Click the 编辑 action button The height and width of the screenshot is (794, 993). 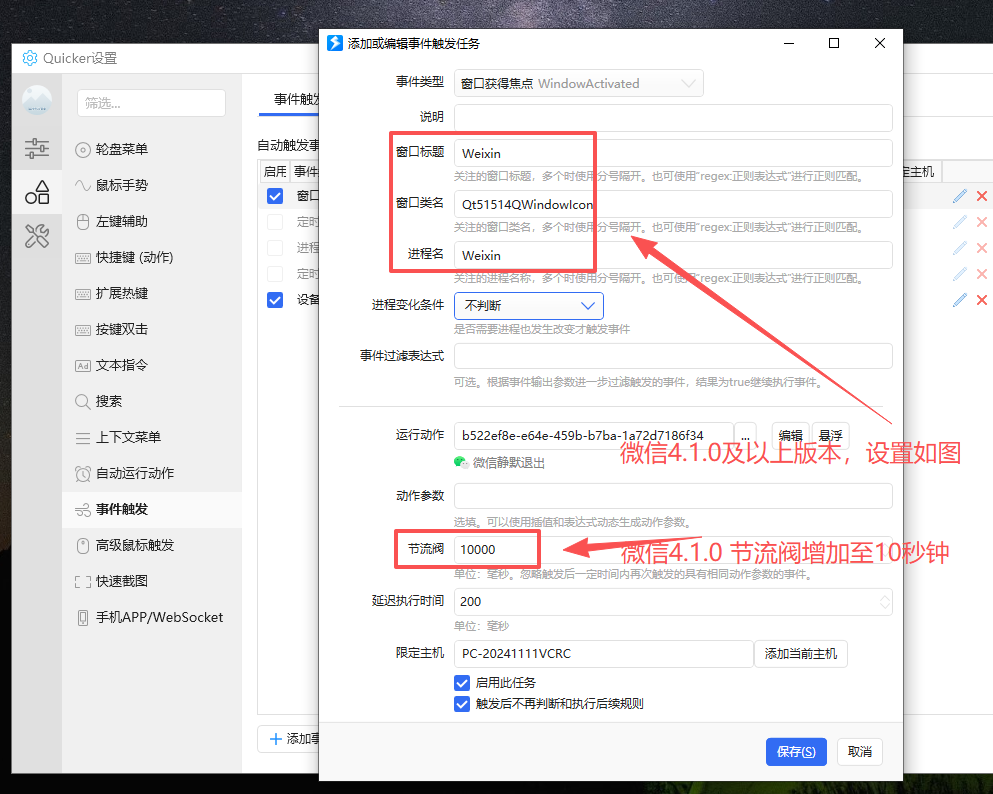point(790,436)
